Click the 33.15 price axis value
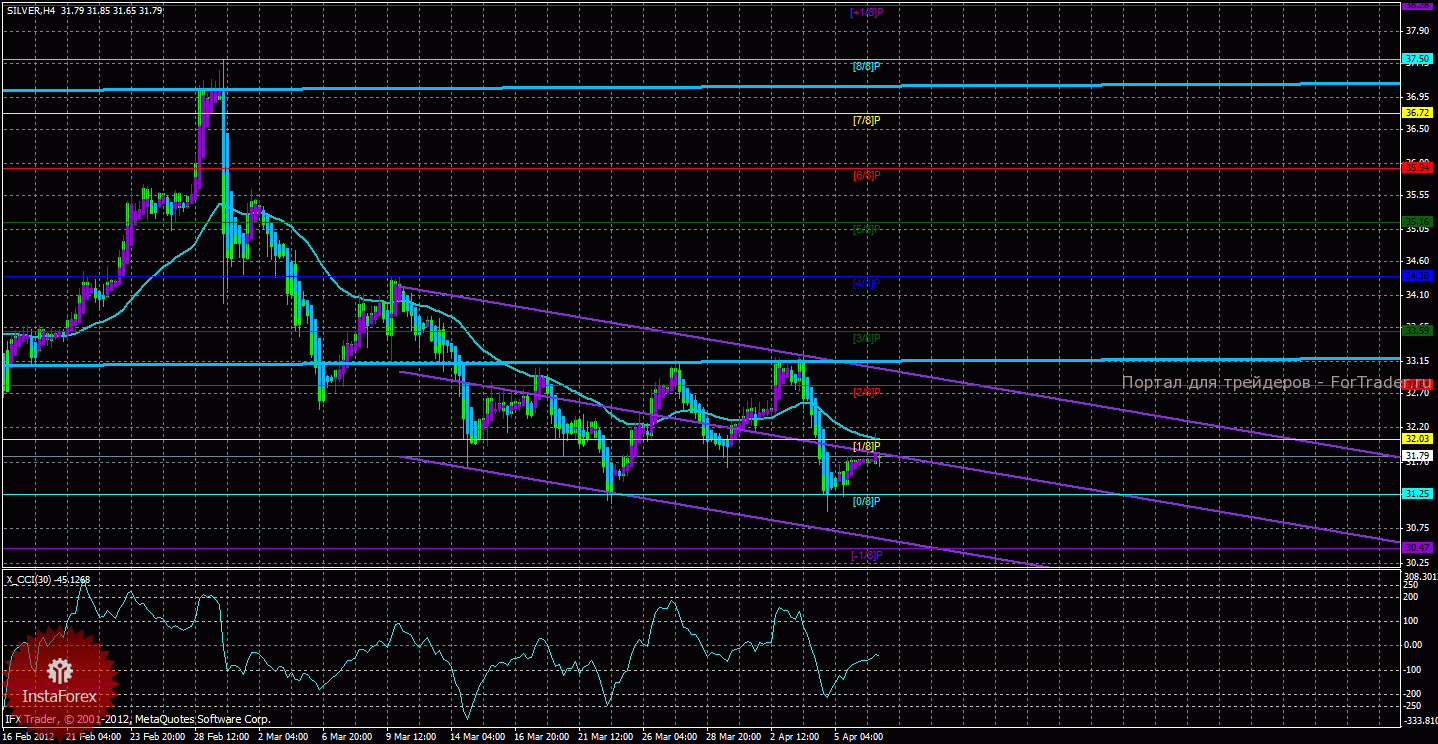The height and width of the screenshot is (744, 1438). pos(1418,361)
